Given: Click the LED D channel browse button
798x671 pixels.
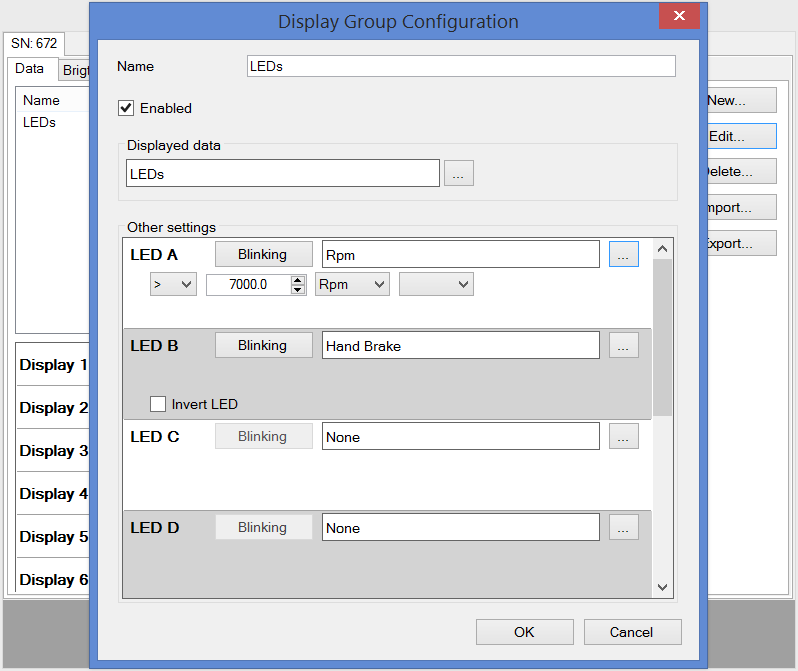Looking at the screenshot, I should click(x=623, y=527).
